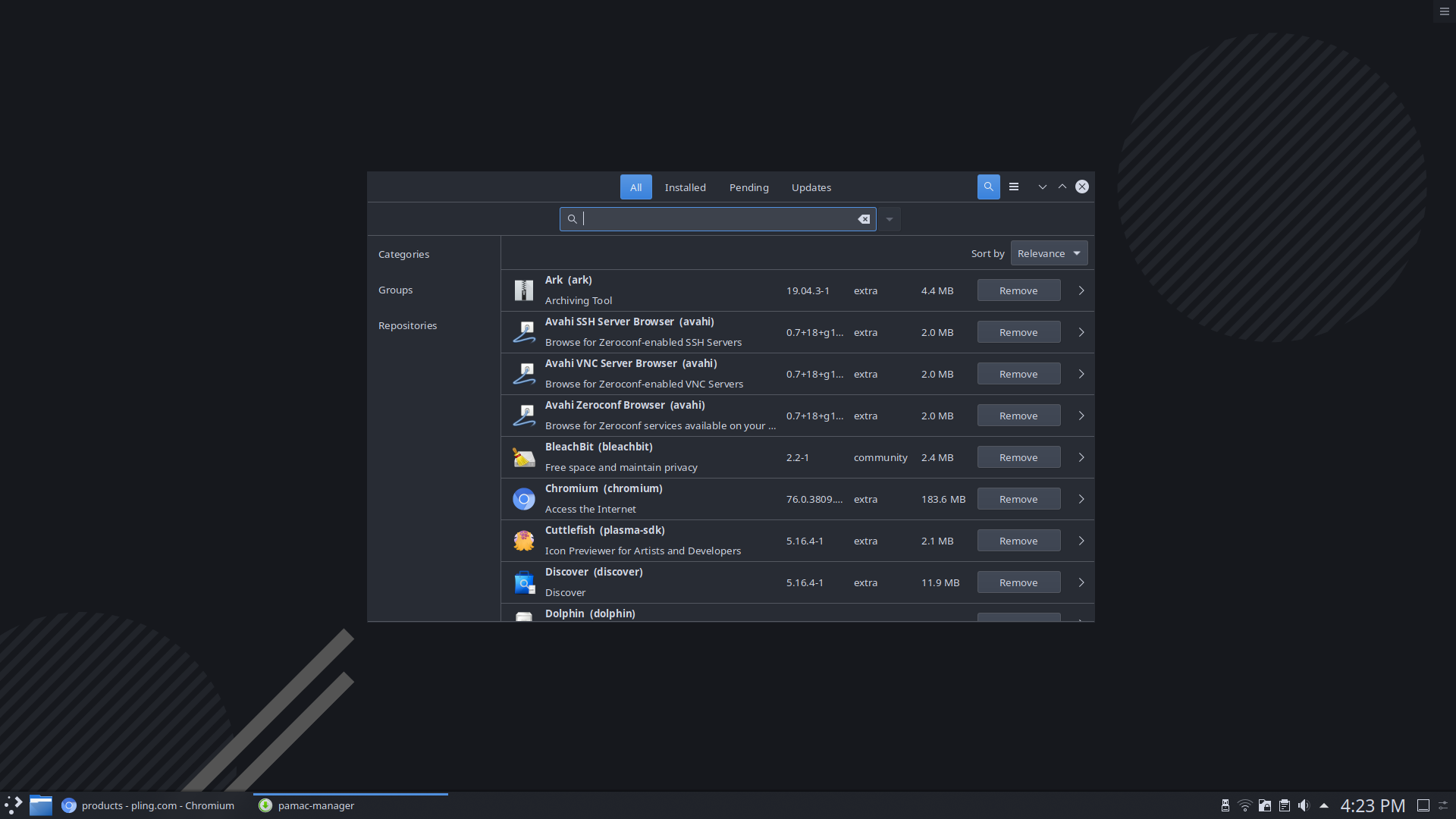Viewport: 1456px width, 819px height.
Task: Shade window with down chevron button
Action: point(1042,187)
